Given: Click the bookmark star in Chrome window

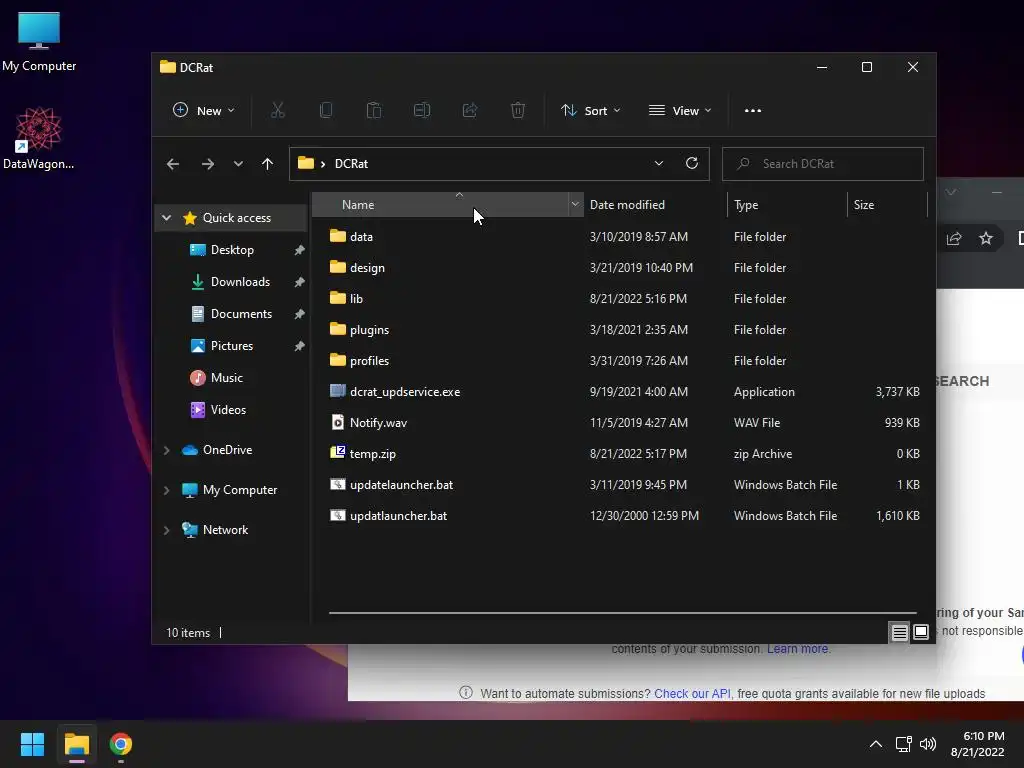Looking at the screenshot, I should click(985, 238).
